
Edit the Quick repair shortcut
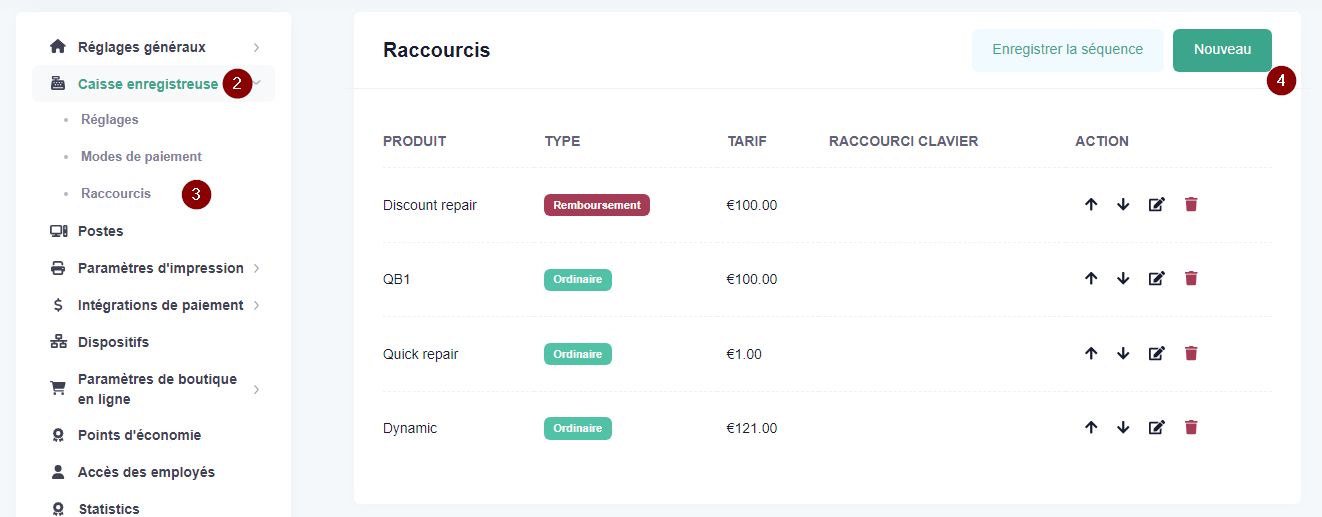(1157, 353)
